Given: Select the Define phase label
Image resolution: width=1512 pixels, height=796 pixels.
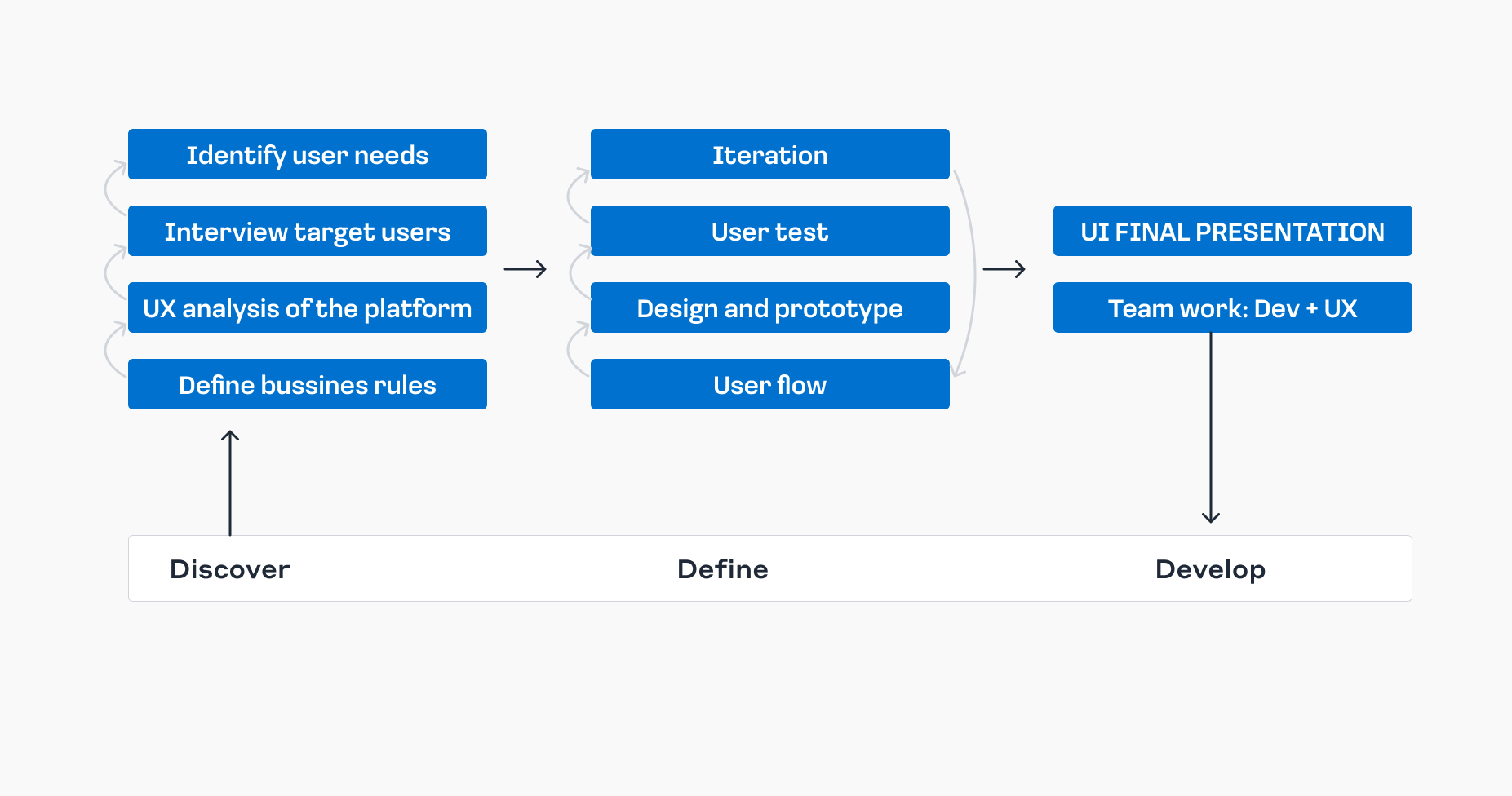Looking at the screenshot, I should click(x=722, y=569).
